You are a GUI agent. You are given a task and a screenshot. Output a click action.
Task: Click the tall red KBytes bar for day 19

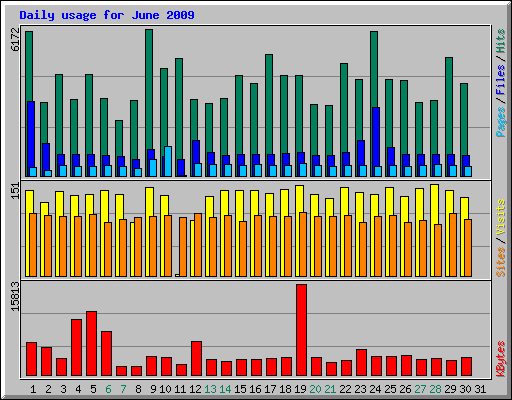(x=301, y=330)
